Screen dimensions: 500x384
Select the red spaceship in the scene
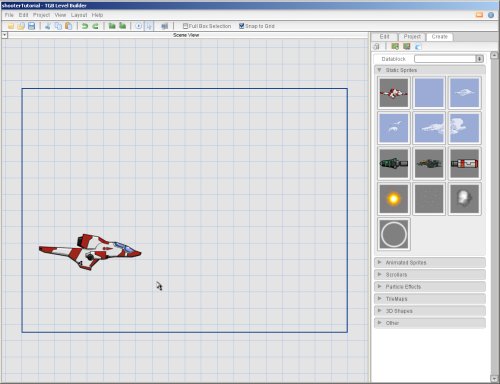90,252
